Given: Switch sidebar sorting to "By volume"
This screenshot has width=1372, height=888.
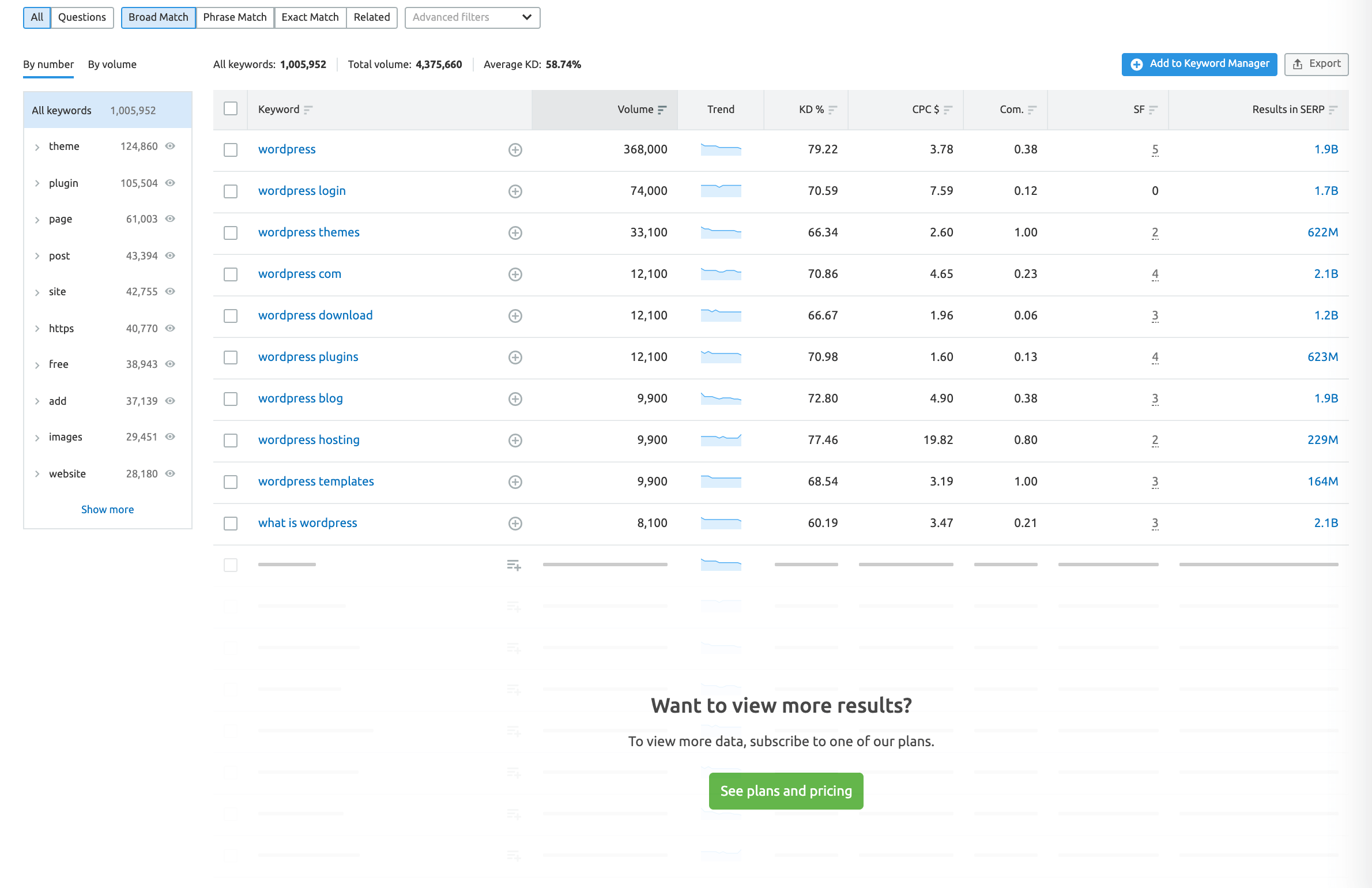Looking at the screenshot, I should (x=112, y=65).
